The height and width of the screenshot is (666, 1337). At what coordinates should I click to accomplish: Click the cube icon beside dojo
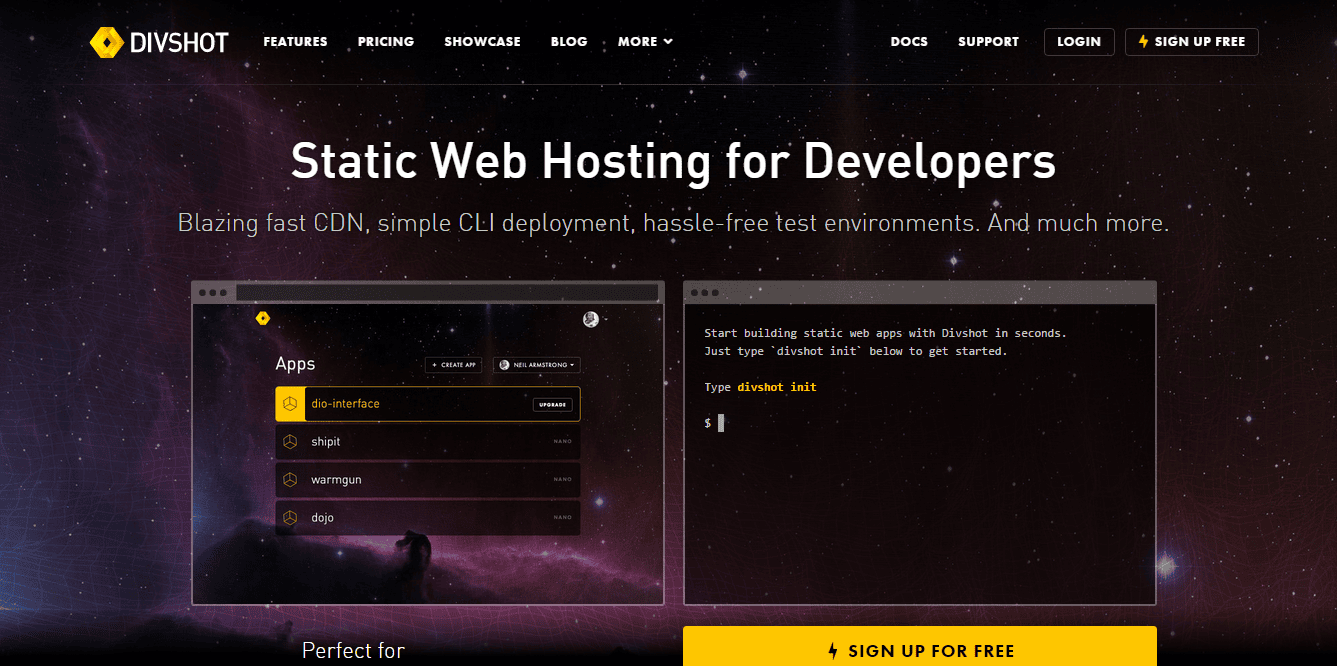point(289,518)
